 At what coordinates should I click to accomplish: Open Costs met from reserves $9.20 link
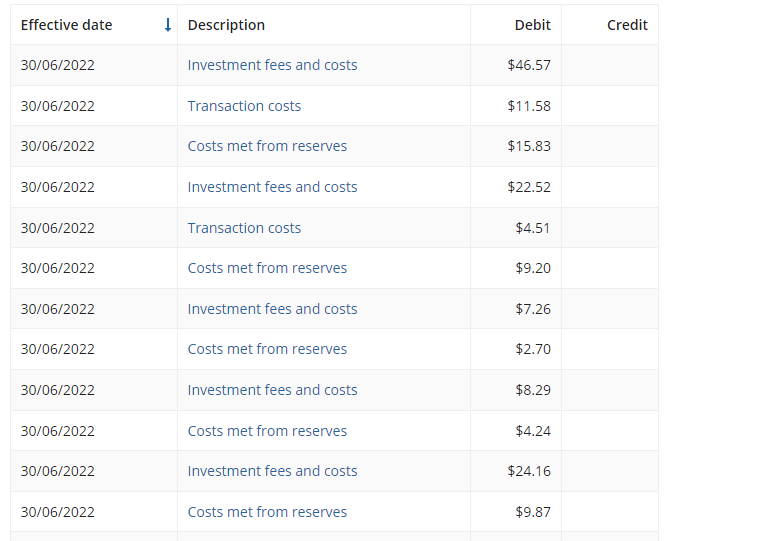coord(267,268)
